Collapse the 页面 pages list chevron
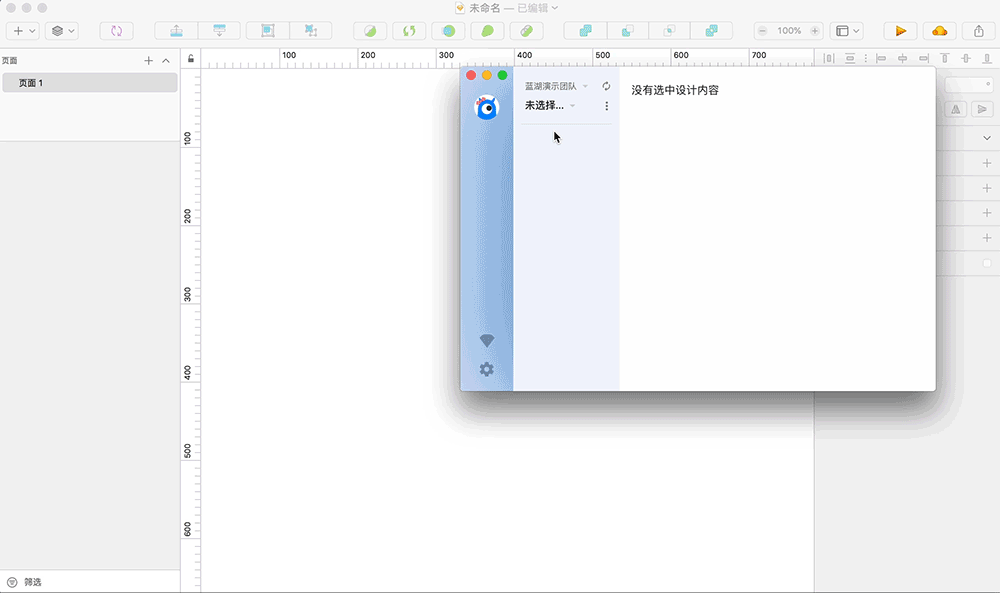 coord(166,61)
